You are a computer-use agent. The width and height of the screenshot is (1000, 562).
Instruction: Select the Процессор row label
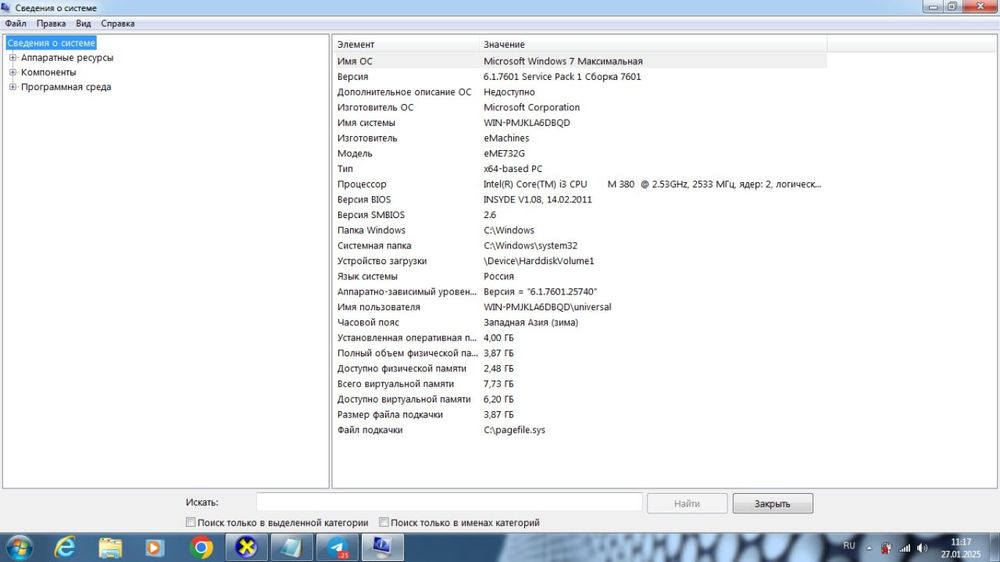362,184
